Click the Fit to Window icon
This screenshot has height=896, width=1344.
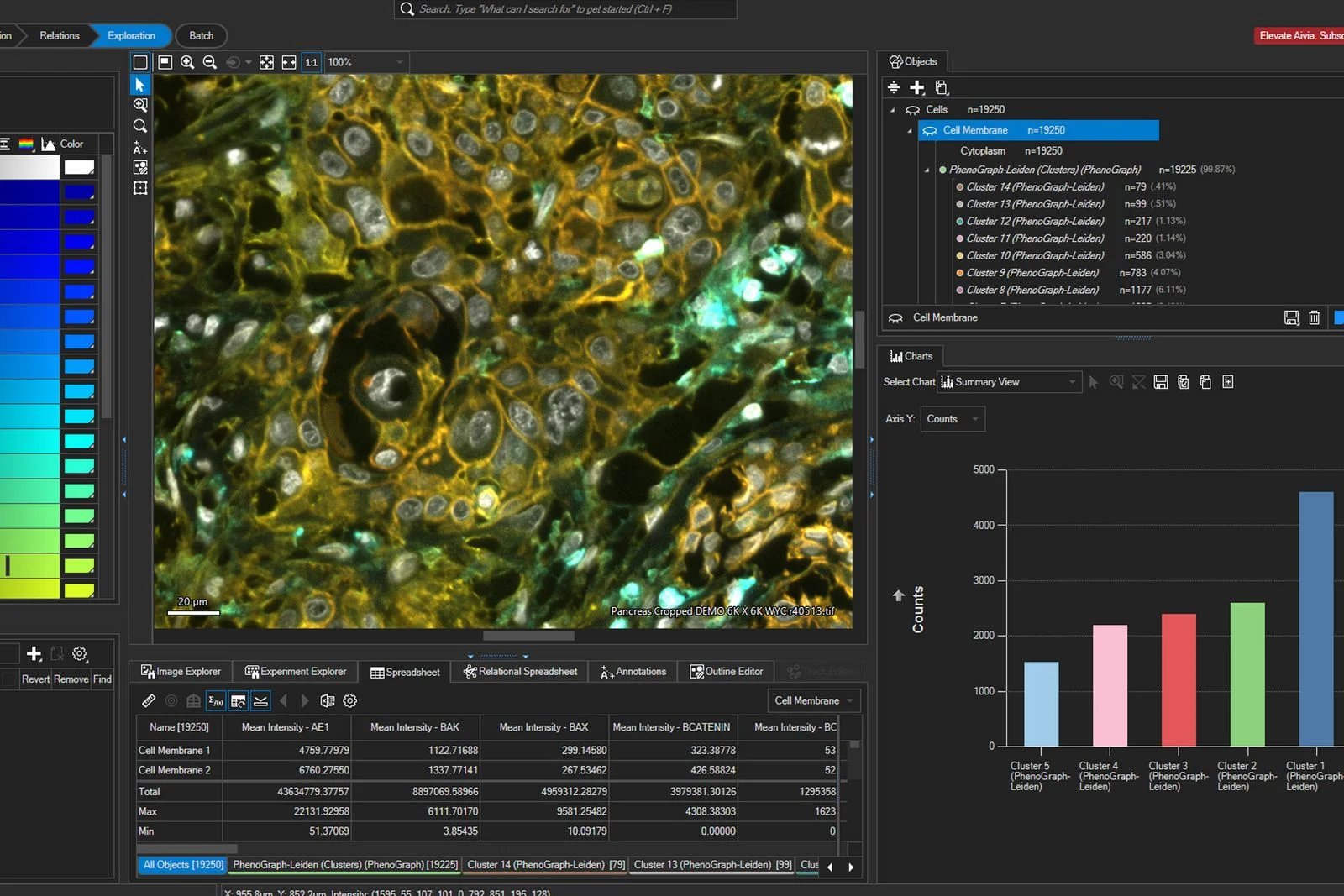pyautogui.click(x=267, y=62)
